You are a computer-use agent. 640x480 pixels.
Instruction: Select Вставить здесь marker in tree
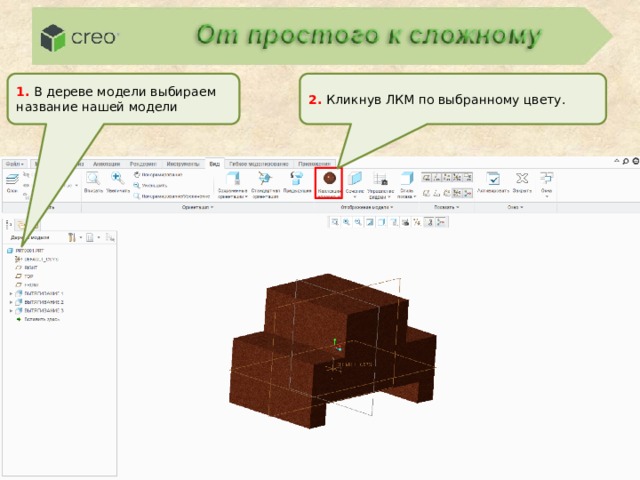[x=38, y=320]
